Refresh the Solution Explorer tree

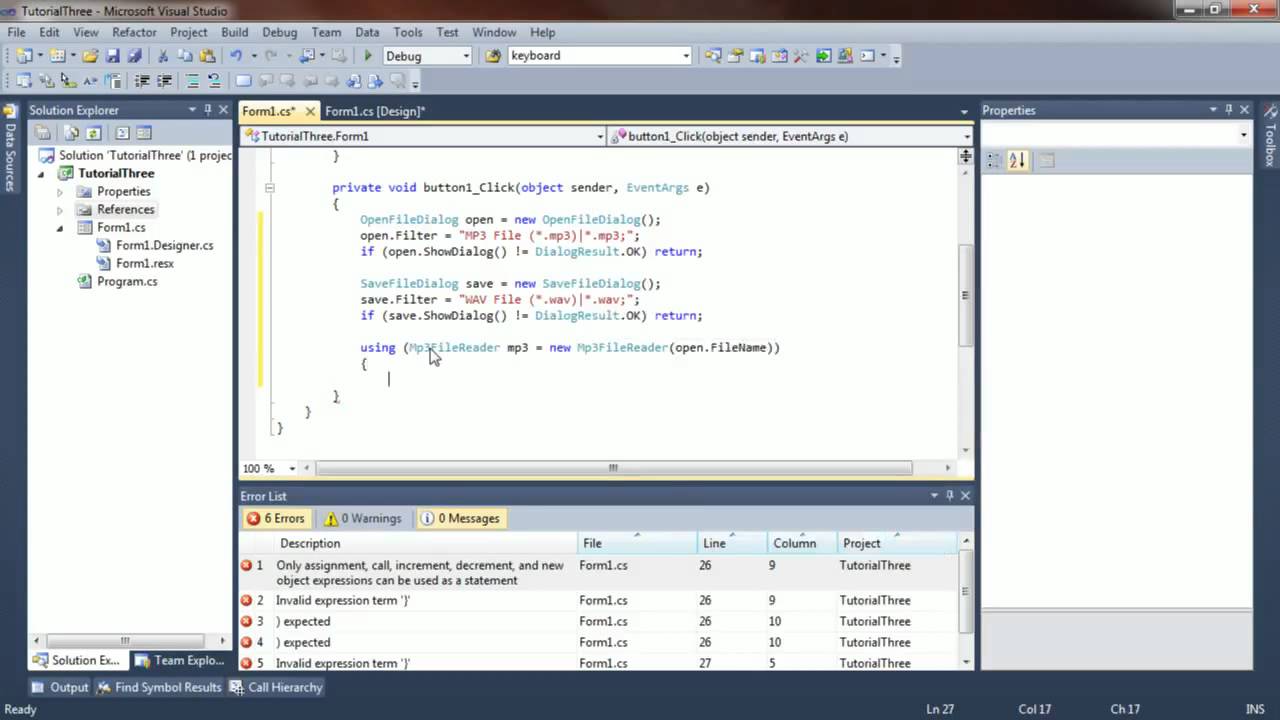pos(93,133)
